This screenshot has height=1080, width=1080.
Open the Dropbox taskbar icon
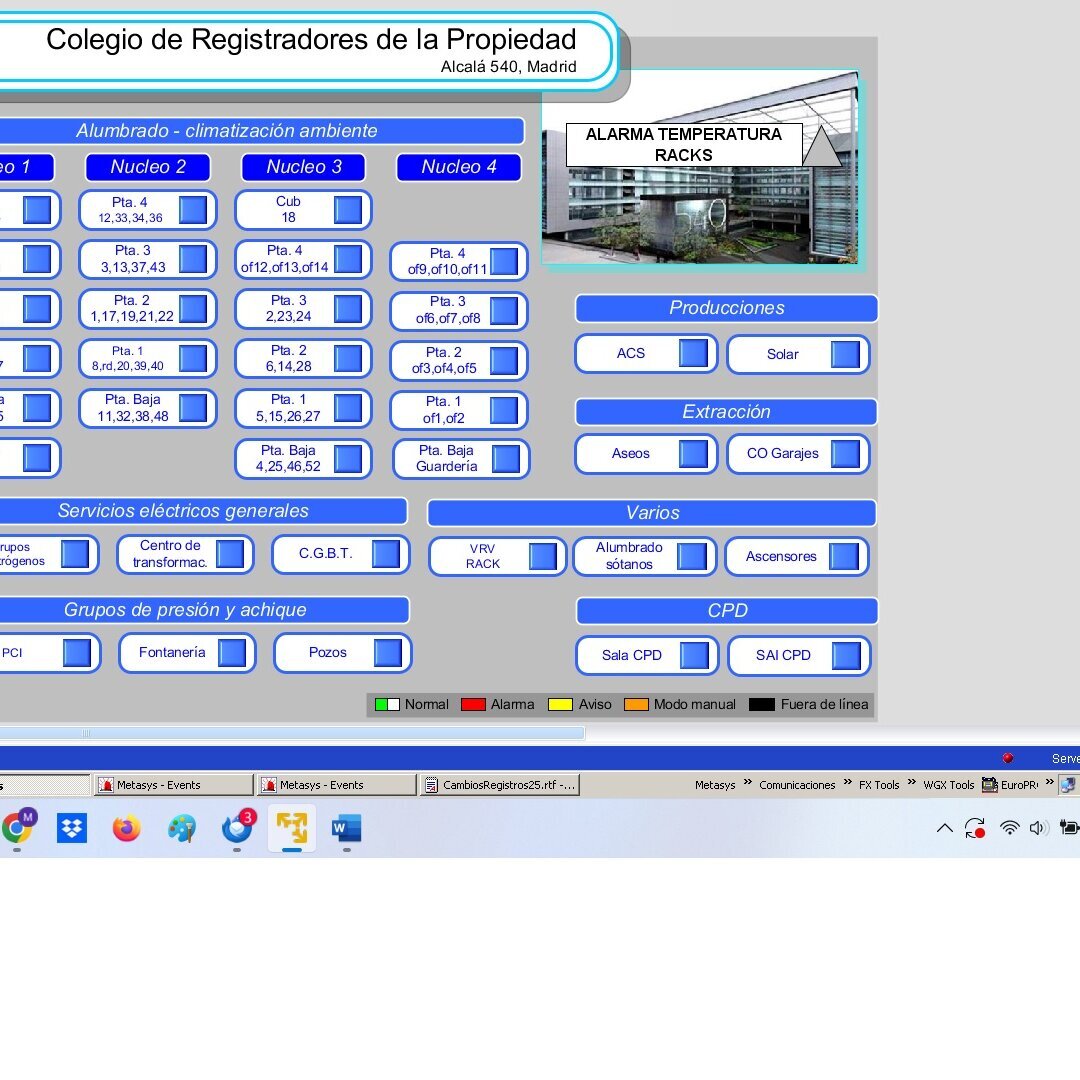click(72, 828)
